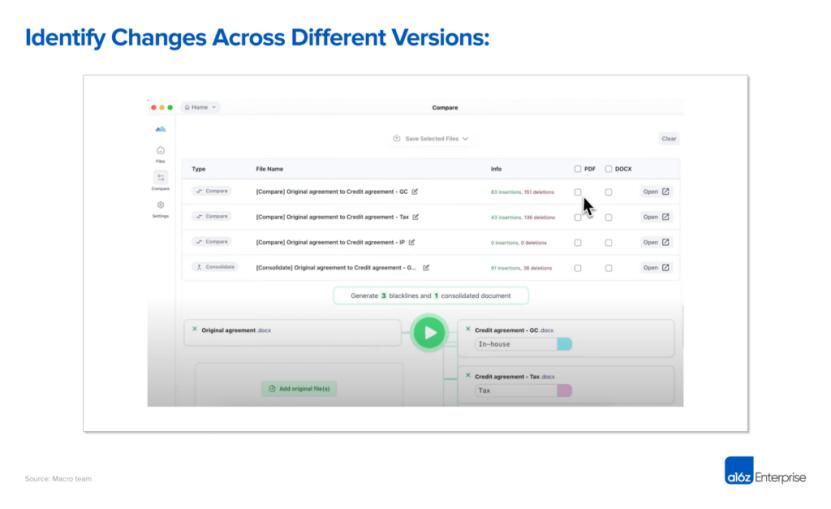Rename the Credit agreement - GC comparison
831x509 pixels.
click(414, 191)
